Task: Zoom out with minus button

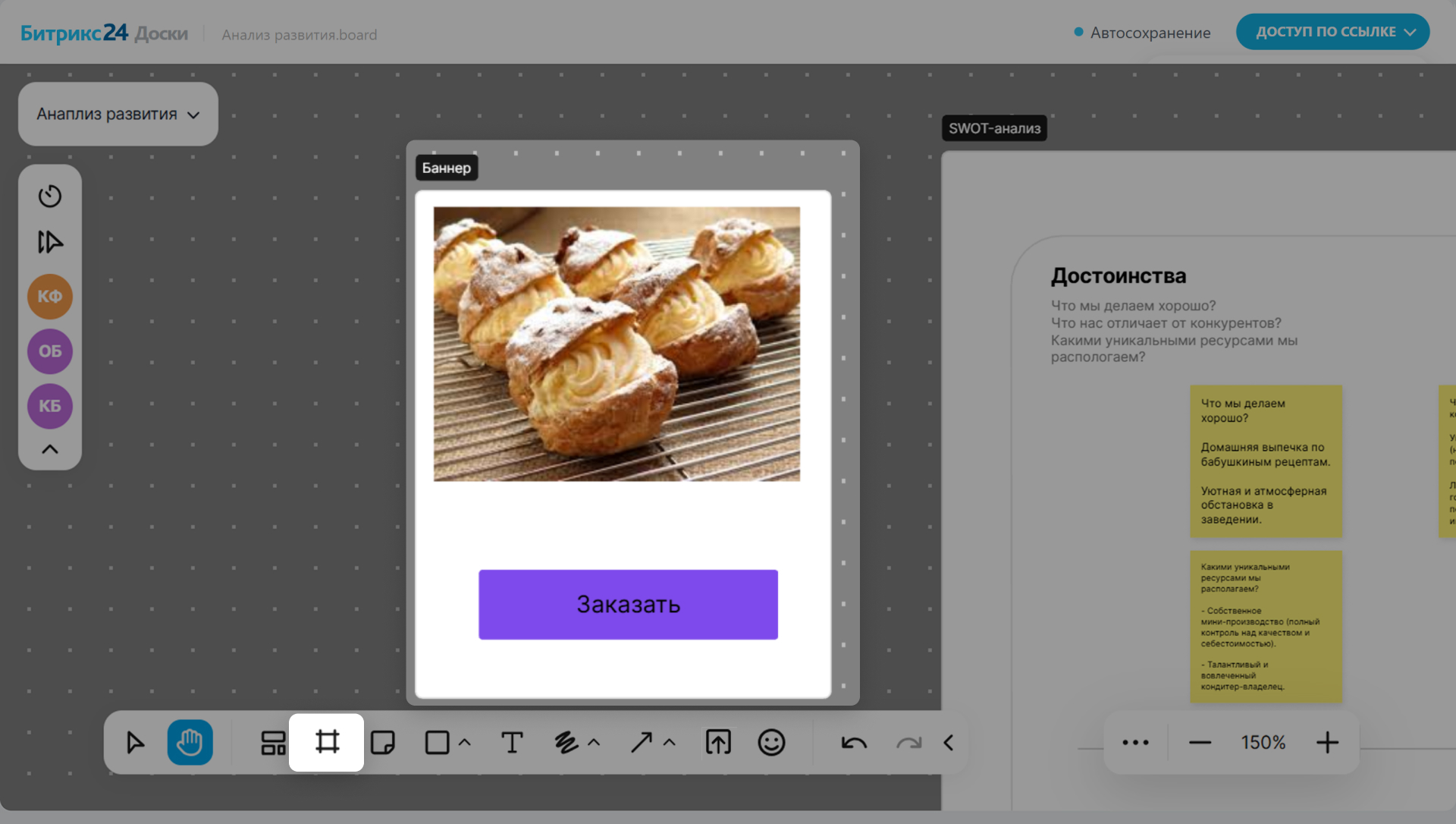Action: 1200,742
